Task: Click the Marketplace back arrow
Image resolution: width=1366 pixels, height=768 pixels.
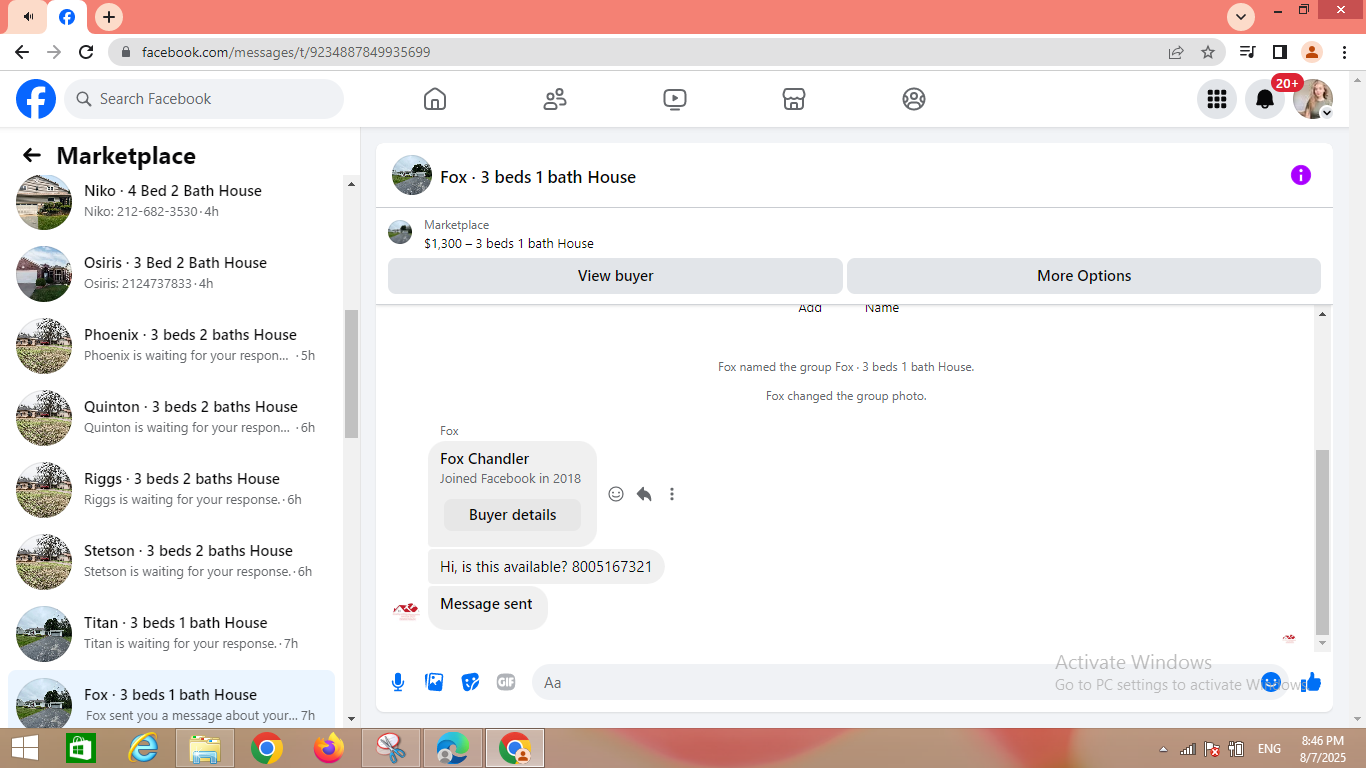Action: click(x=32, y=155)
